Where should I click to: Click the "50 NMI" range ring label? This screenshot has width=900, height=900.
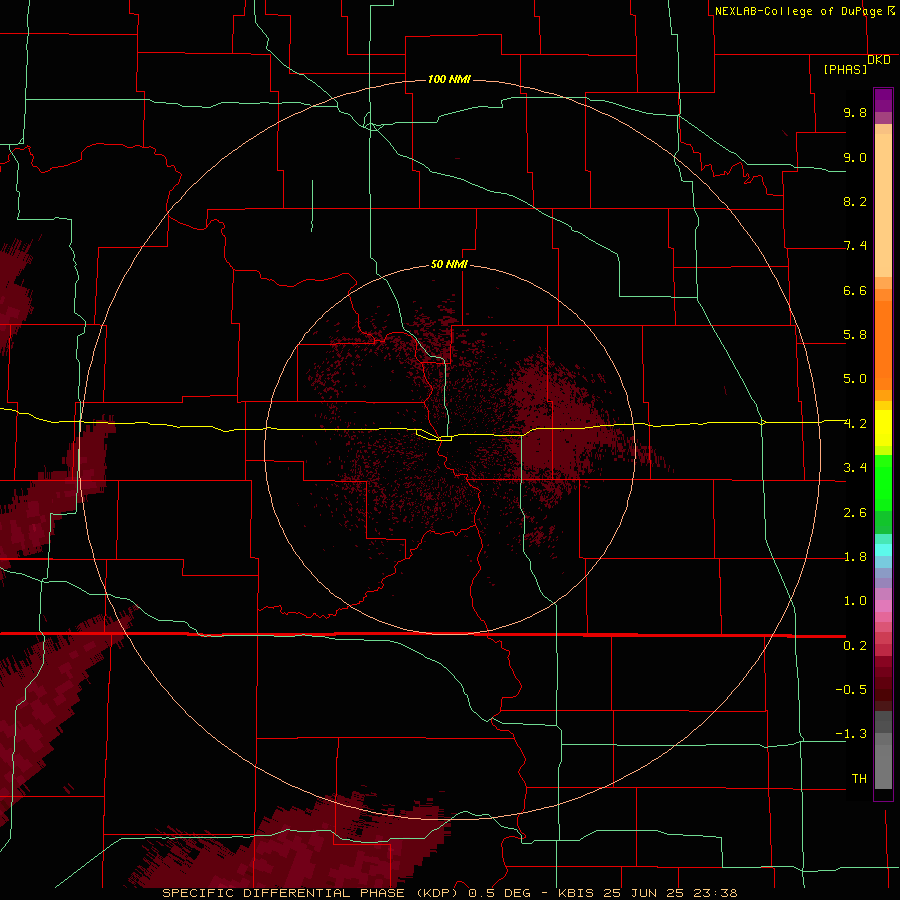coord(449,264)
